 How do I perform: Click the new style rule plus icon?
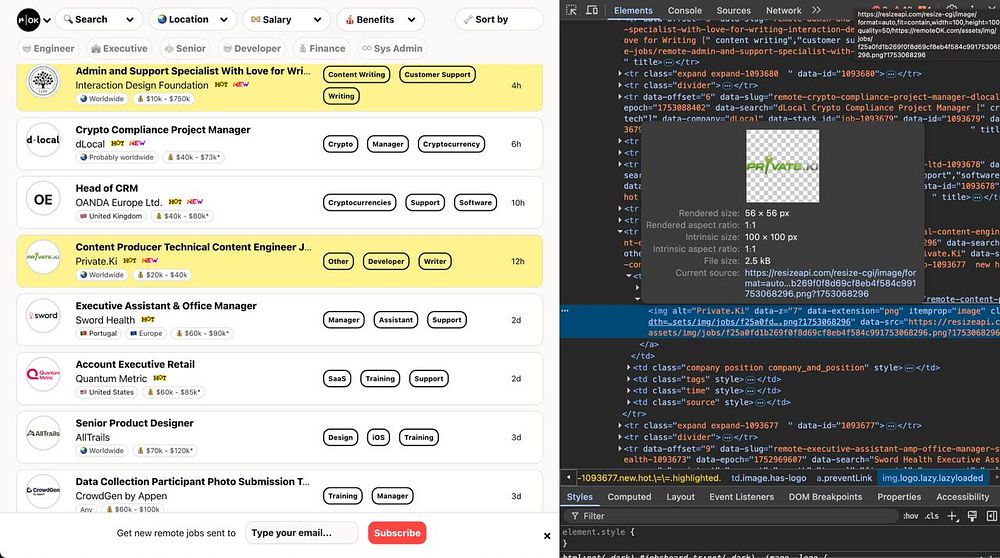(952, 516)
